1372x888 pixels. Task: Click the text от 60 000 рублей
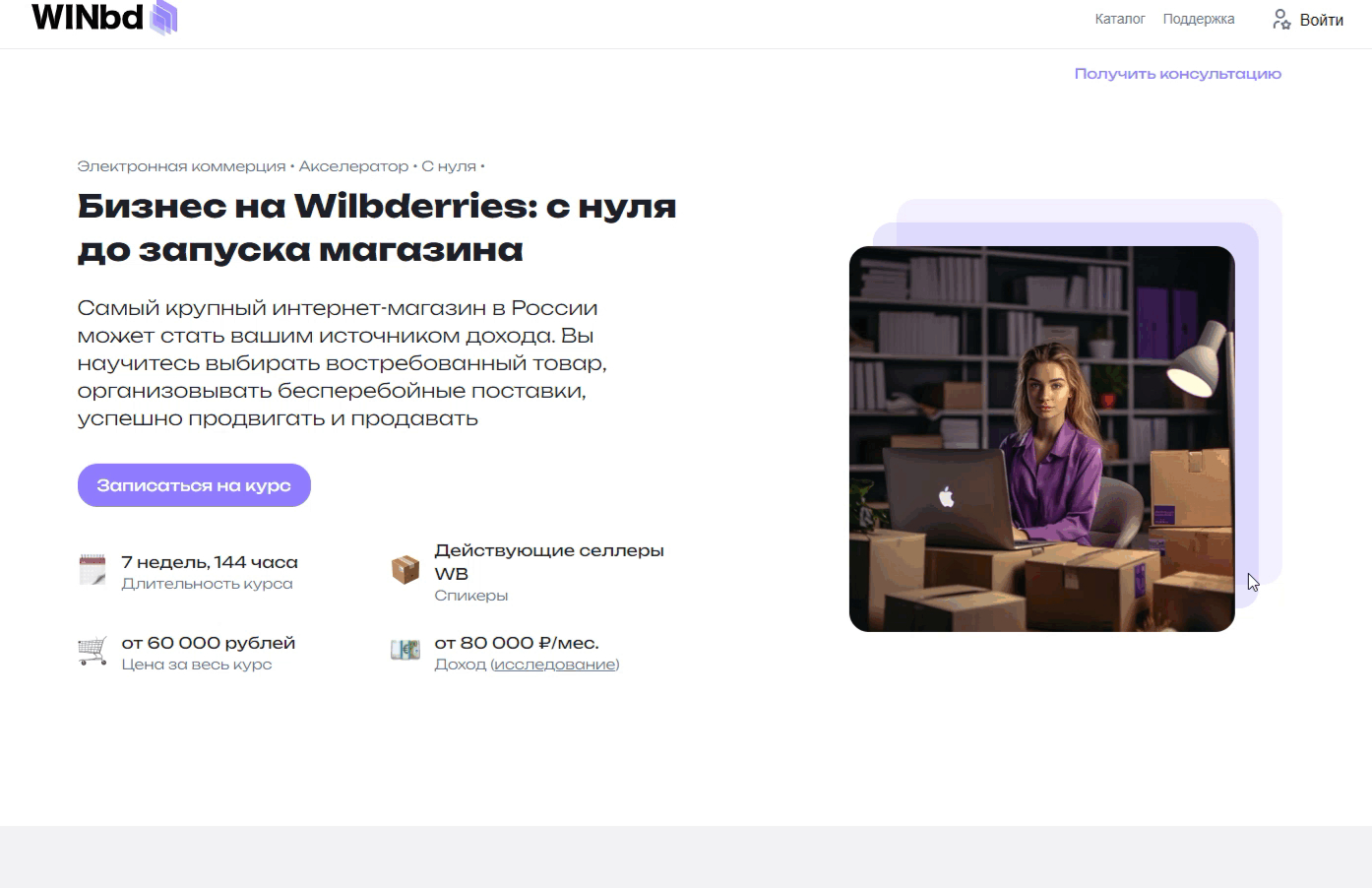pos(209,643)
